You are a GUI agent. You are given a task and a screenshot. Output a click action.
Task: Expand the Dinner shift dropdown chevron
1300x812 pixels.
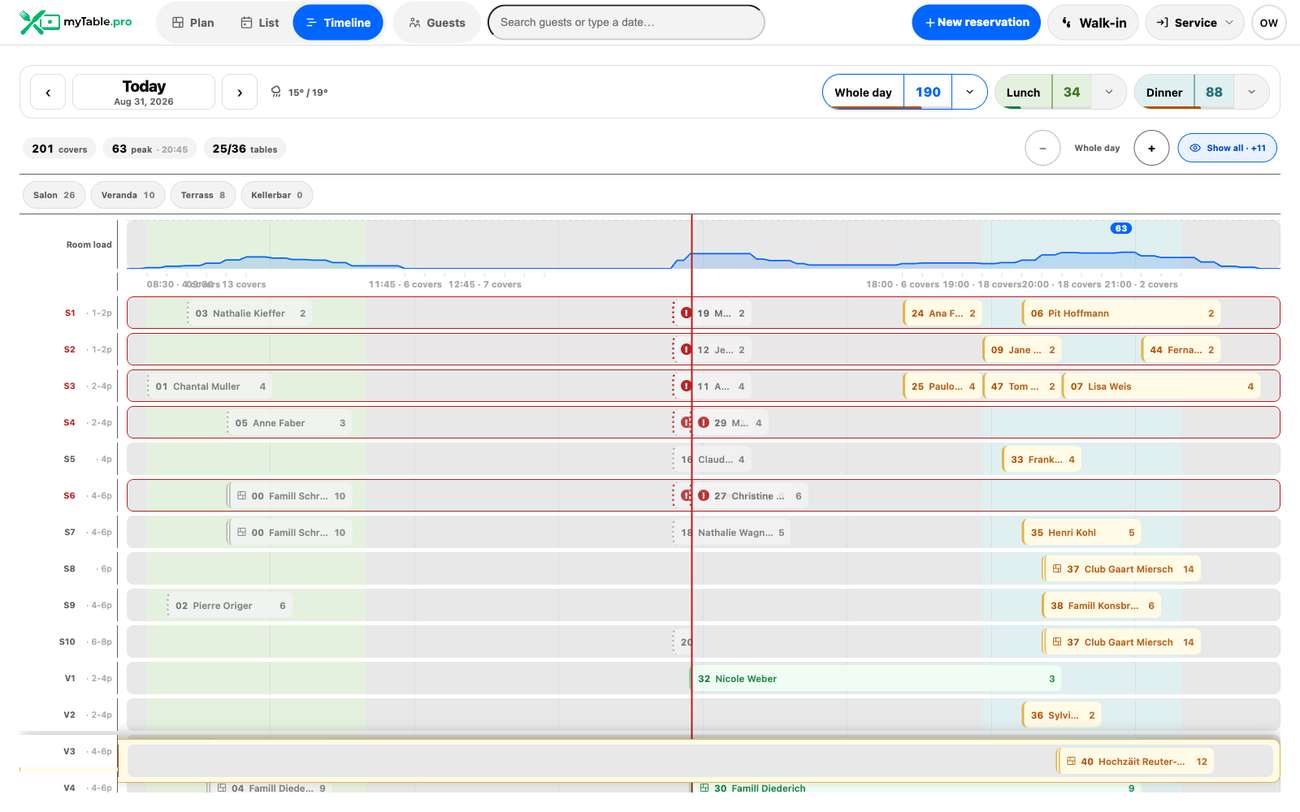pos(1251,92)
